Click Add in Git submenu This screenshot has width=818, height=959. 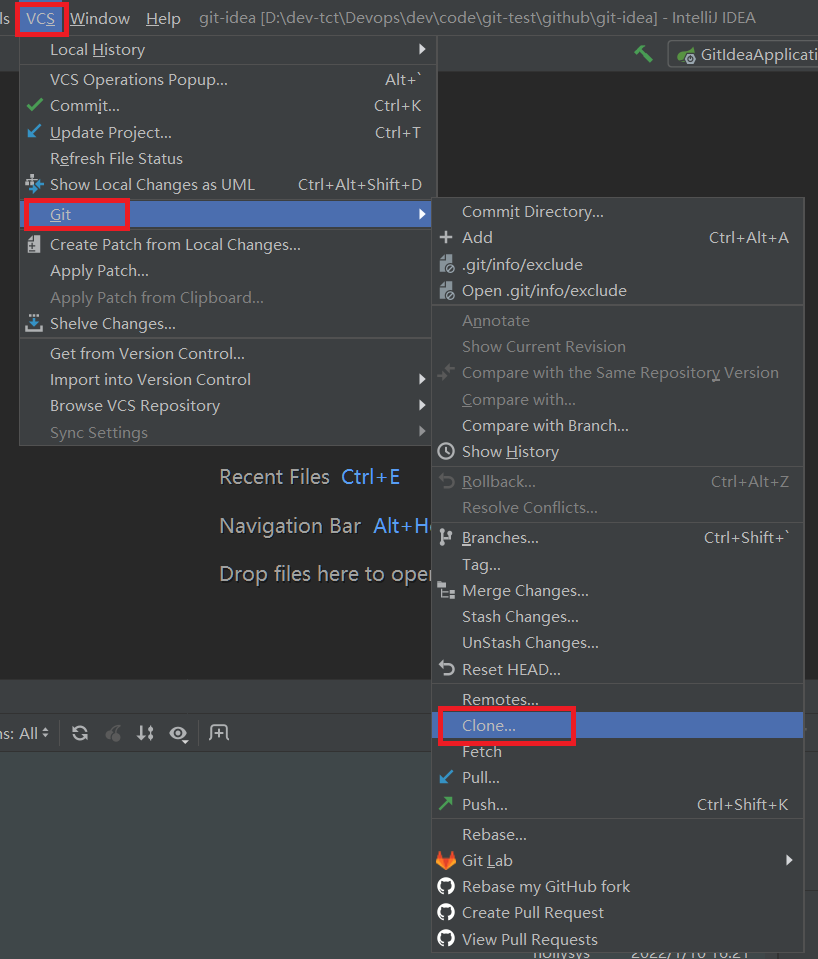tap(618, 237)
